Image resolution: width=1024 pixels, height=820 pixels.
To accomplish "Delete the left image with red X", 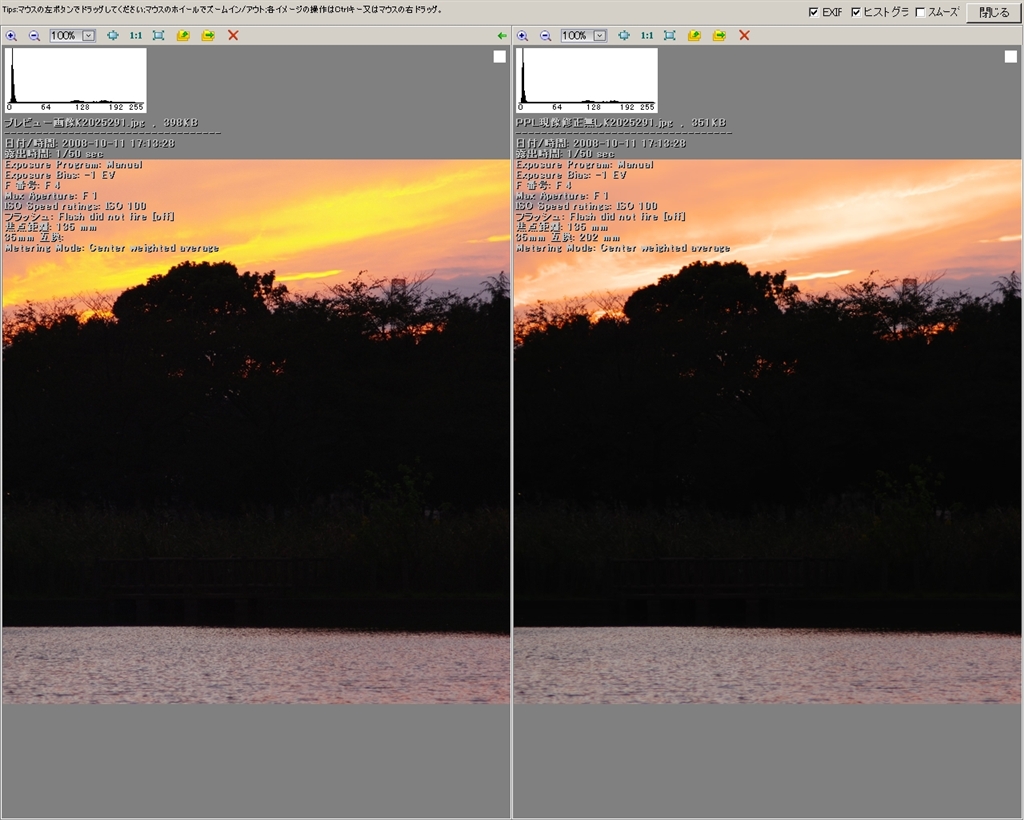I will [233, 35].
